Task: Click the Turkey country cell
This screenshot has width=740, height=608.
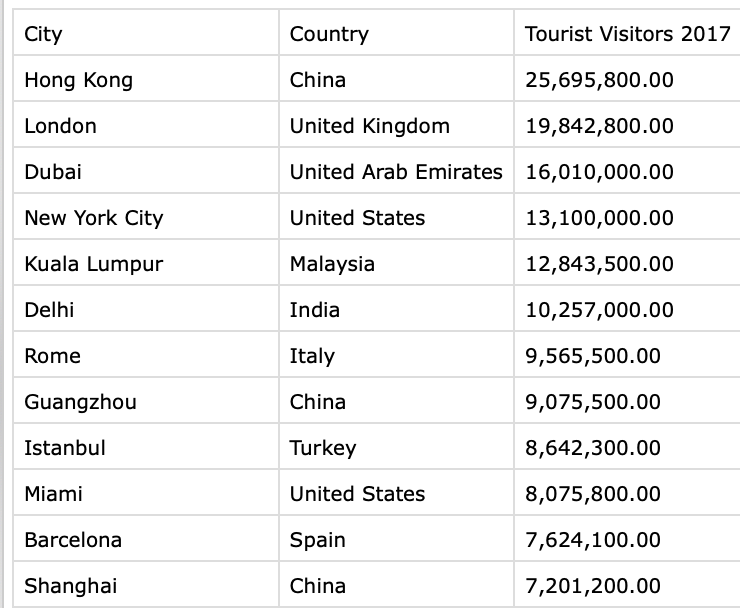Action: point(322,448)
